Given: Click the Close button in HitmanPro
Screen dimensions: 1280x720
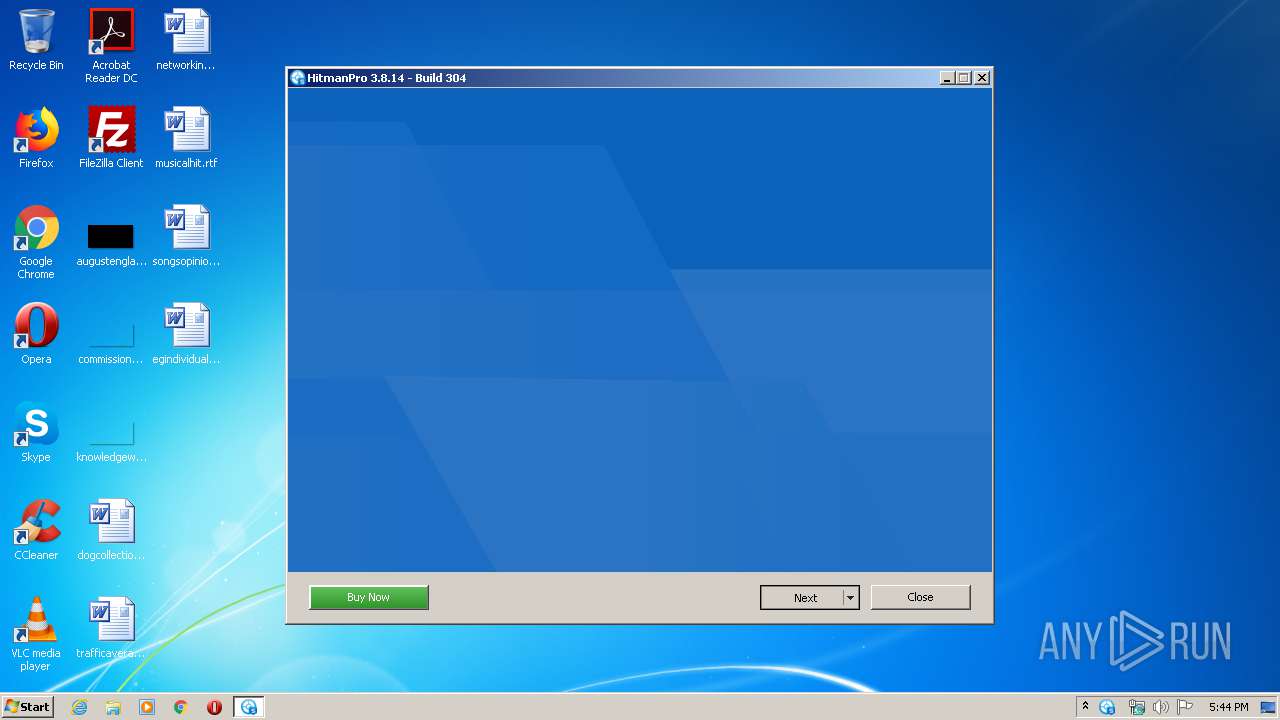Looking at the screenshot, I should [920, 597].
